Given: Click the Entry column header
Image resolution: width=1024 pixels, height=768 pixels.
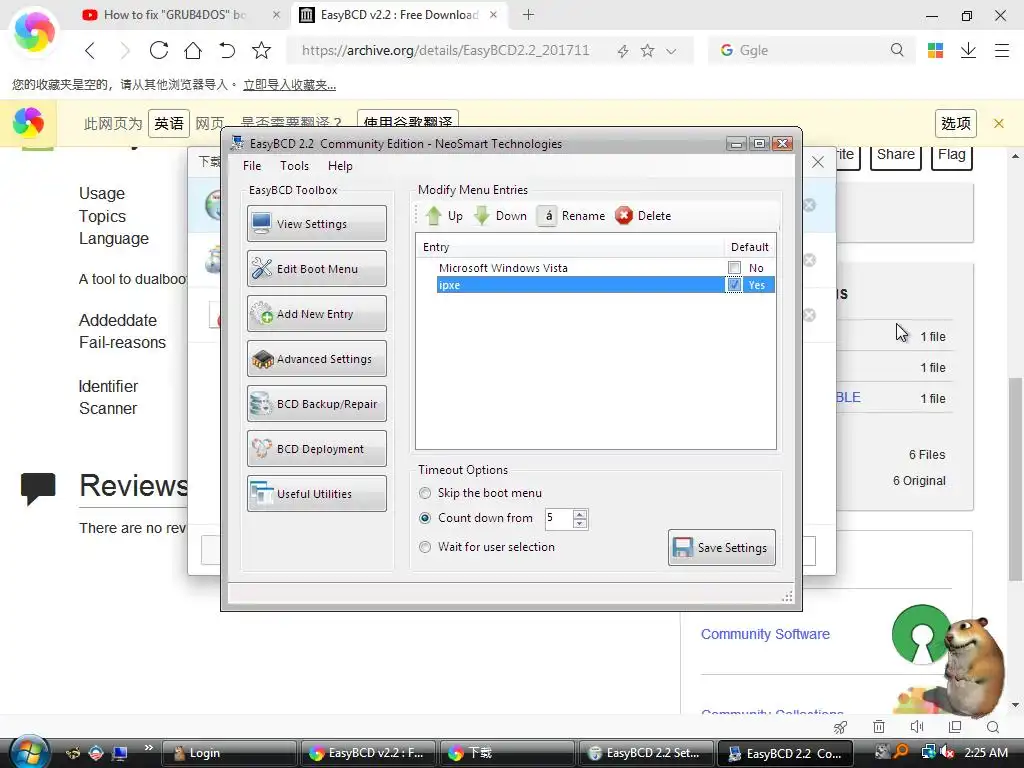Looking at the screenshot, I should click(569, 247).
